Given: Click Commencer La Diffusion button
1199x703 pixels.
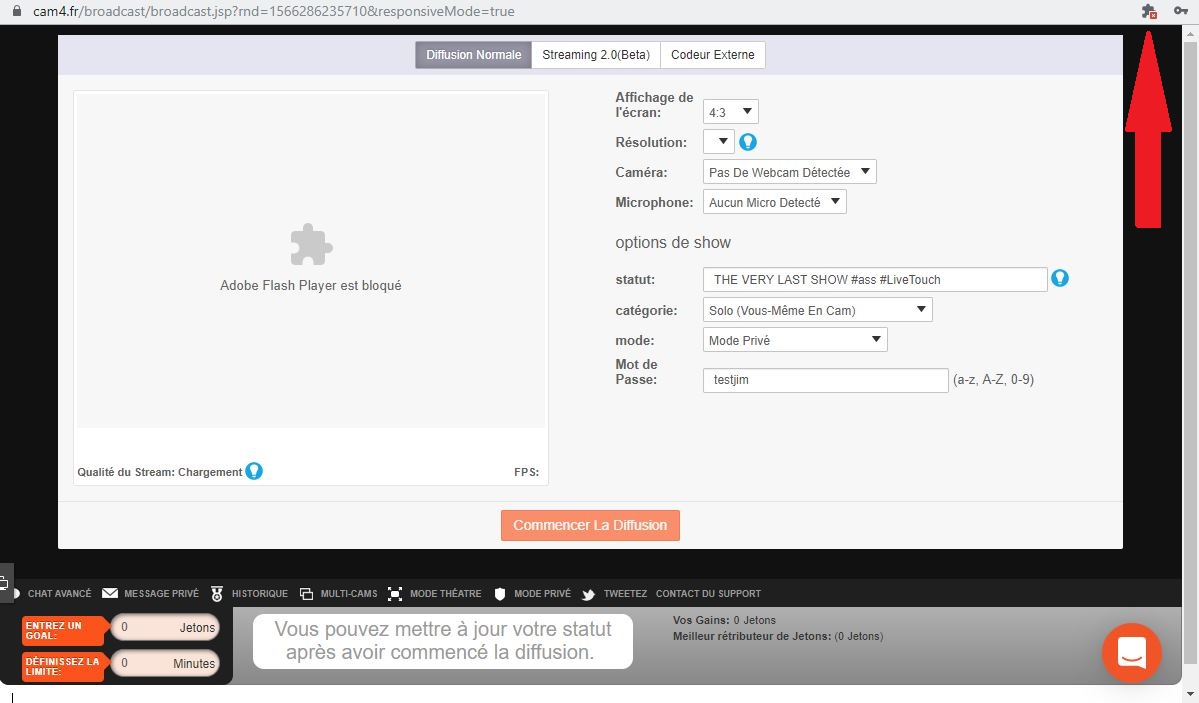Looking at the screenshot, I should [x=590, y=525].
